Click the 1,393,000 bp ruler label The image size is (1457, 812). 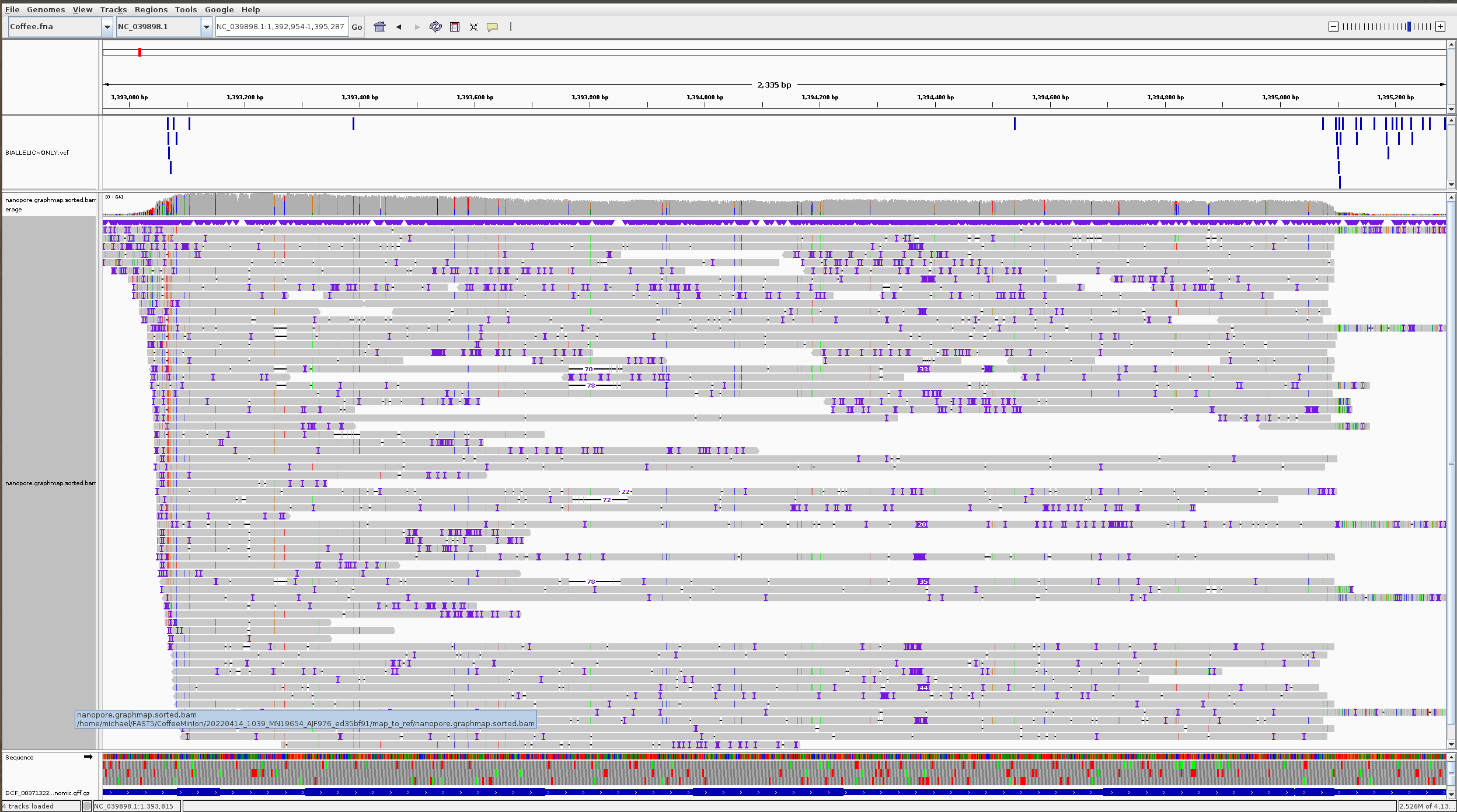[x=130, y=97]
